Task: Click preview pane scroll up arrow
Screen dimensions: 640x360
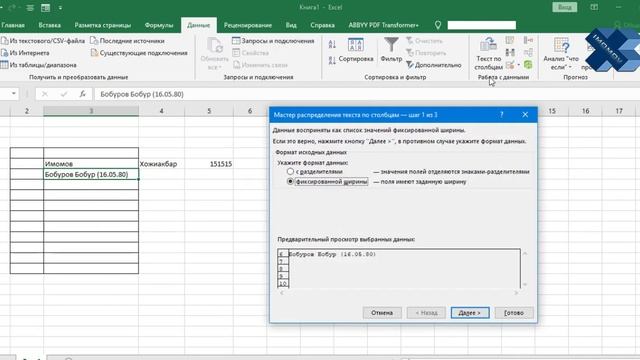Action: click(525, 253)
